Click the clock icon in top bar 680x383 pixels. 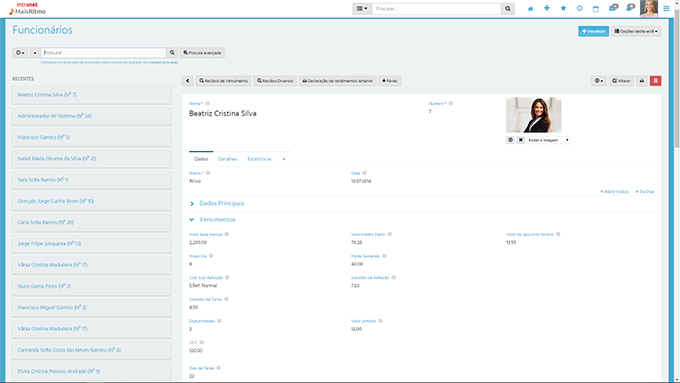(x=579, y=8)
